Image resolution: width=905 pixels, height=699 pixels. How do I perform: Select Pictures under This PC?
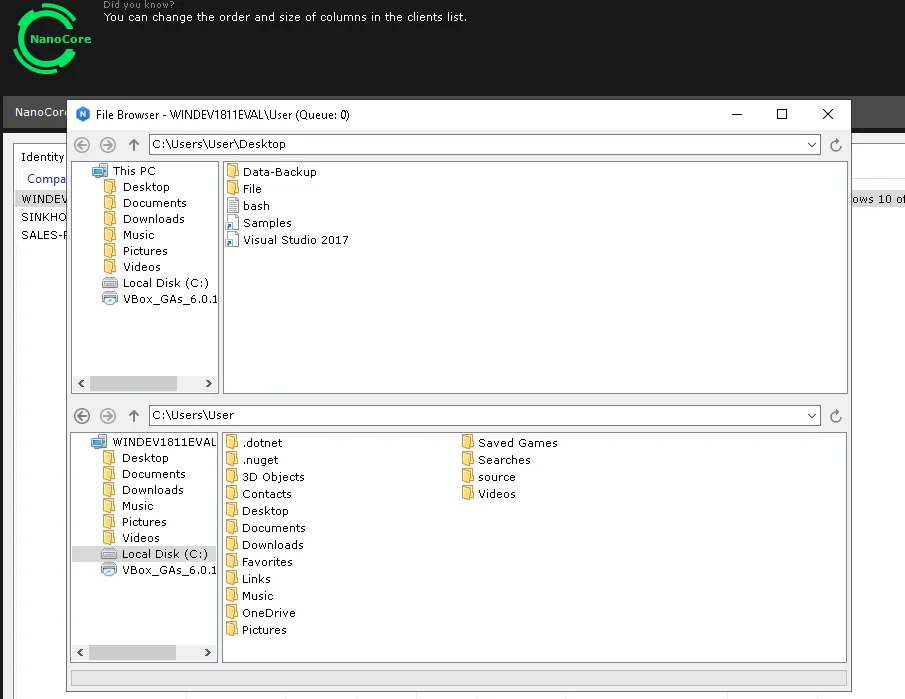(x=136, y=251)
